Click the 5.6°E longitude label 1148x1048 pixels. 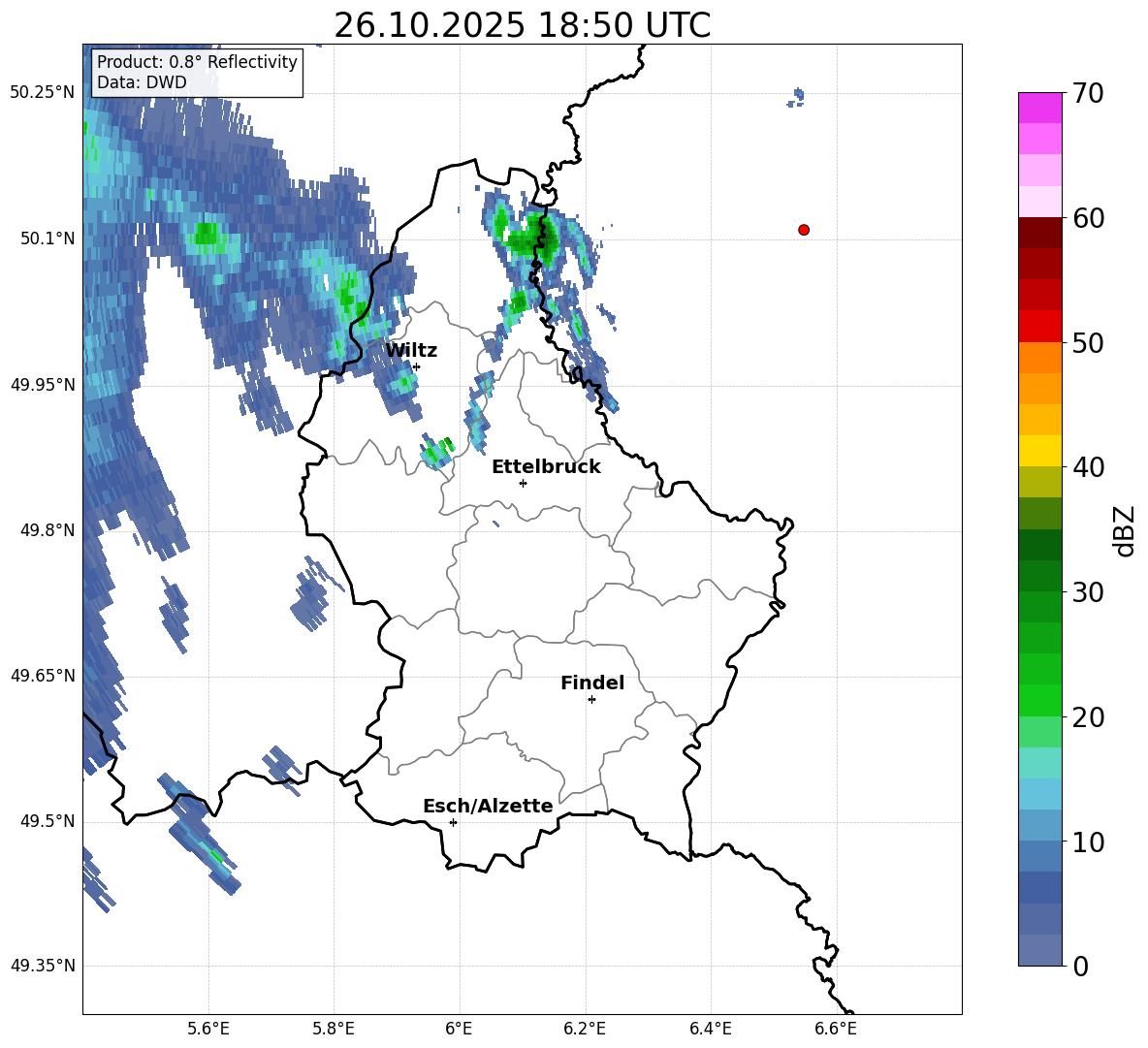[208, 1029]
